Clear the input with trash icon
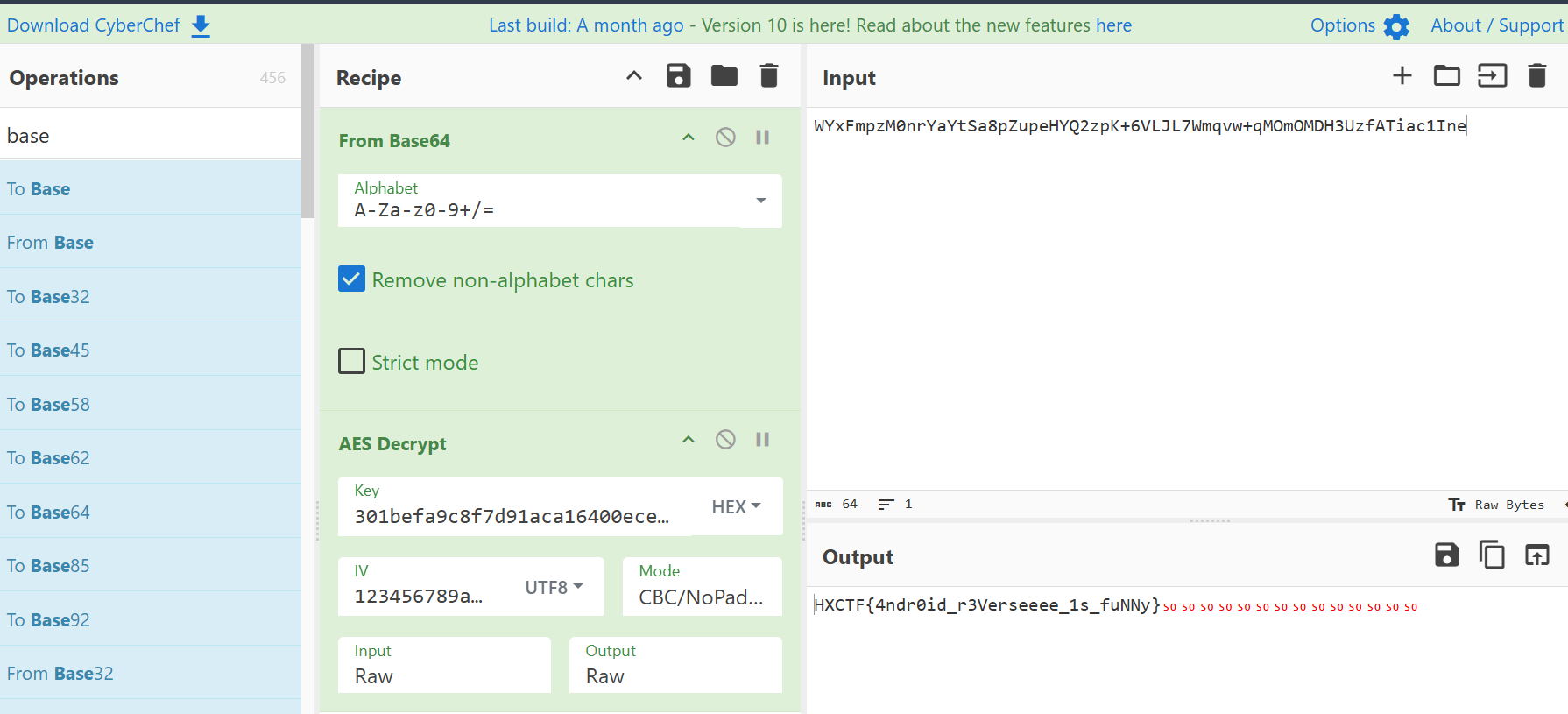Image resolution: width=1568 pixels, height=714 pixels. click(x=1536, y=76)
